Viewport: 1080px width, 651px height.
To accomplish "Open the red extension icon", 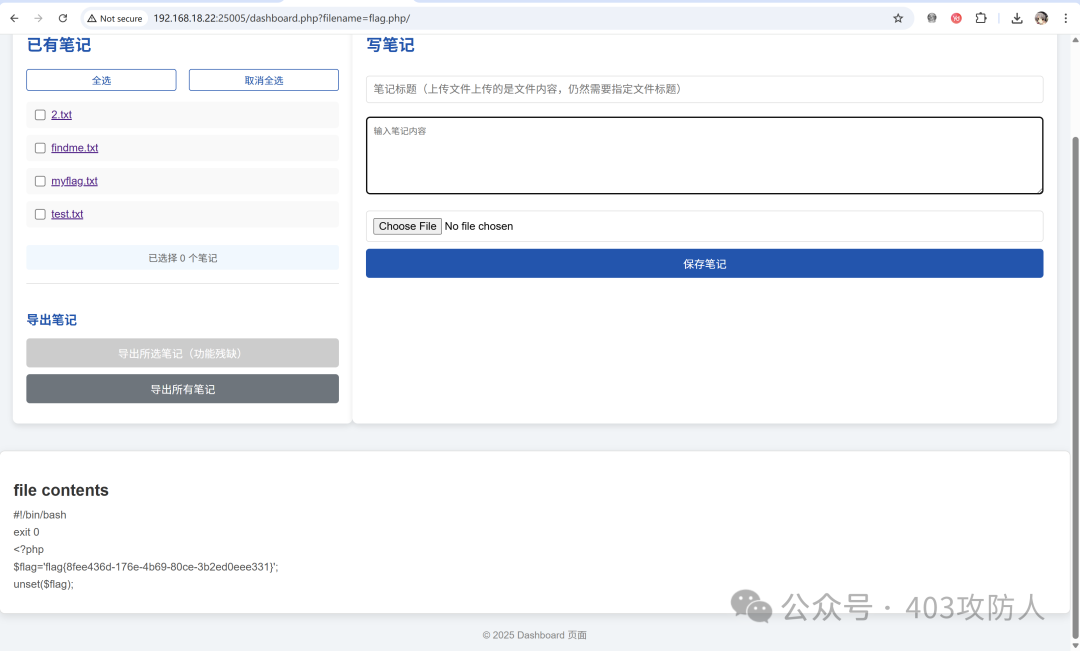I will click(x=956, y=19).
